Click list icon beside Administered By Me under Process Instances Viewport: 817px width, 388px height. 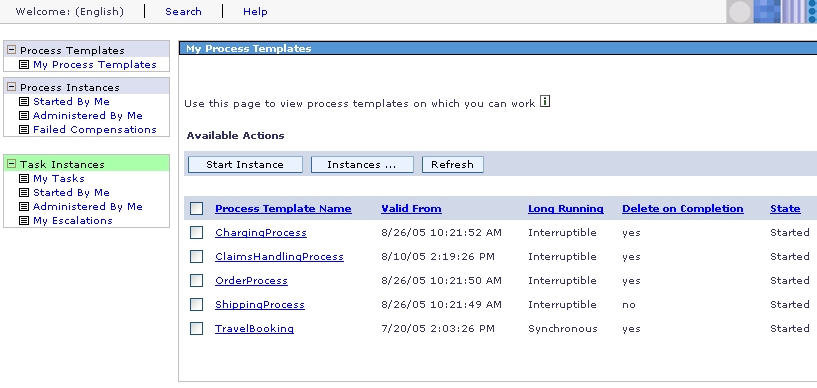coord(24,116)
